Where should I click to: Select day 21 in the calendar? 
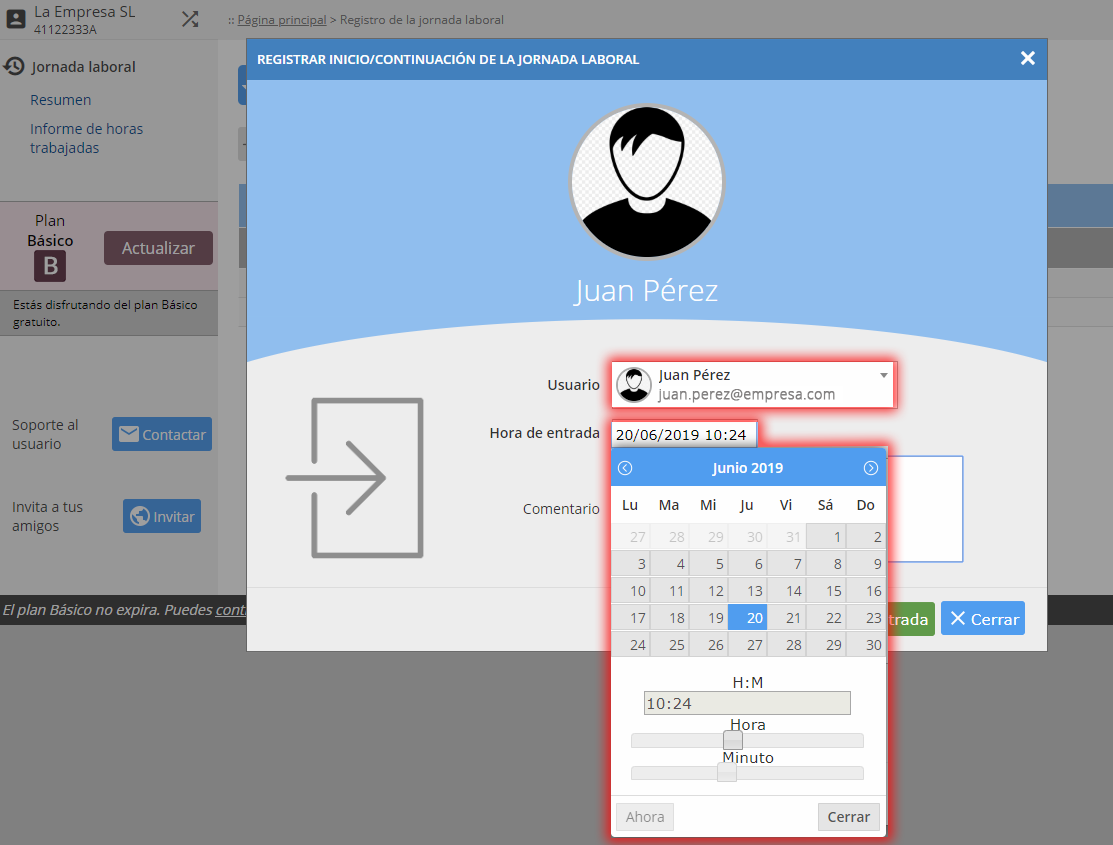coord(786,618)
